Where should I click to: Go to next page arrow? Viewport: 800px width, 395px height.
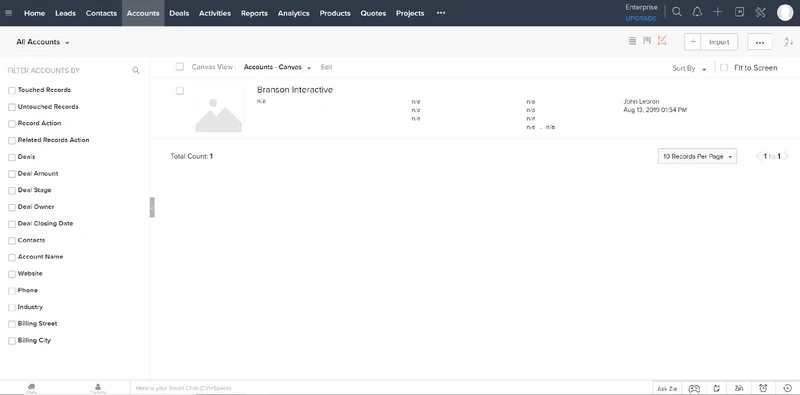[786, 156]
